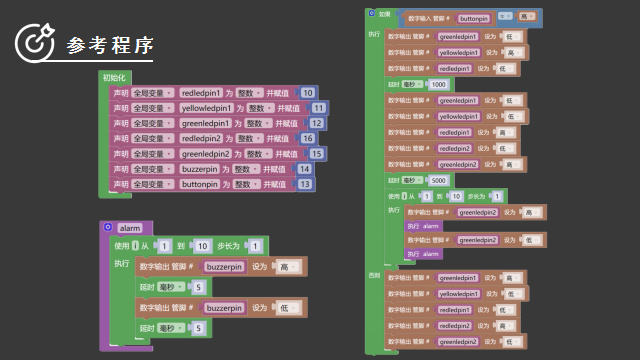Select the 否则 branch label of if block

click(x=374, y=276)
